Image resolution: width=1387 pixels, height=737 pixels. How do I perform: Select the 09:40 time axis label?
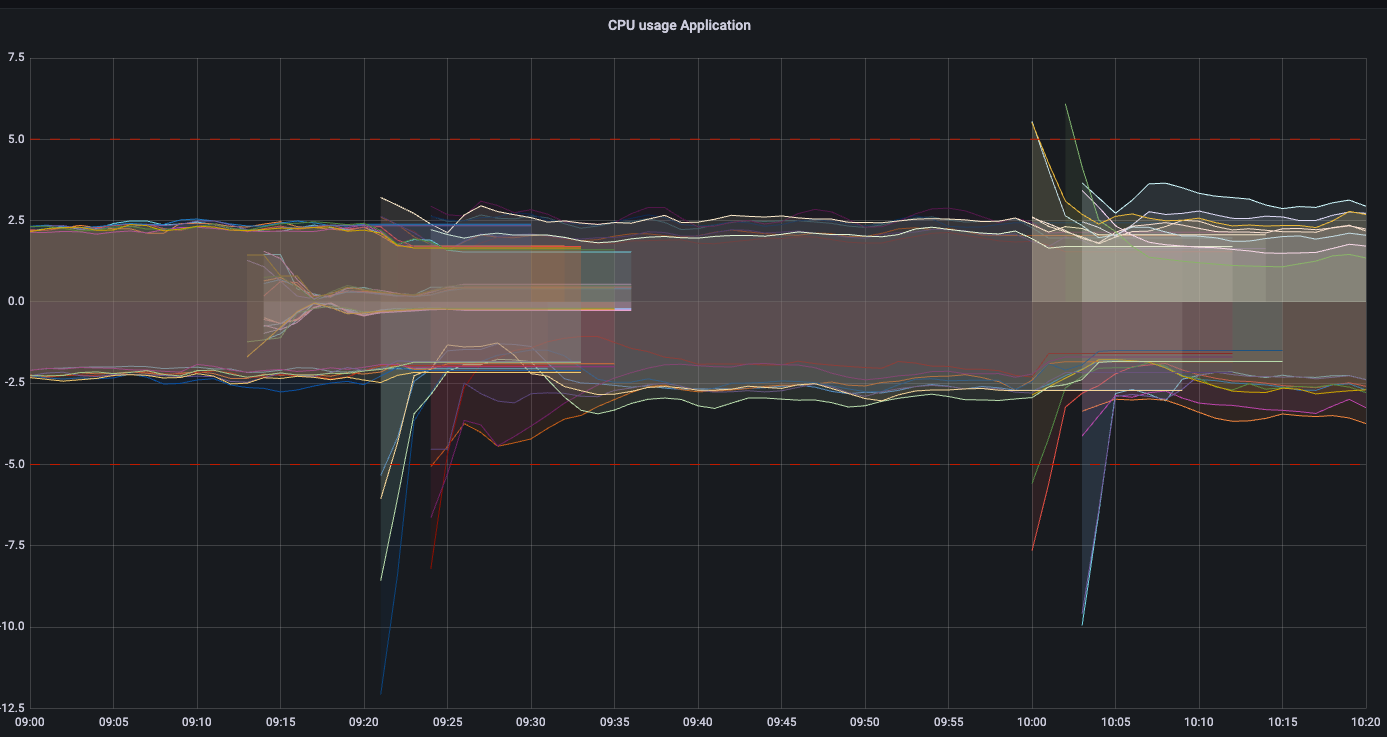point(698,722)
